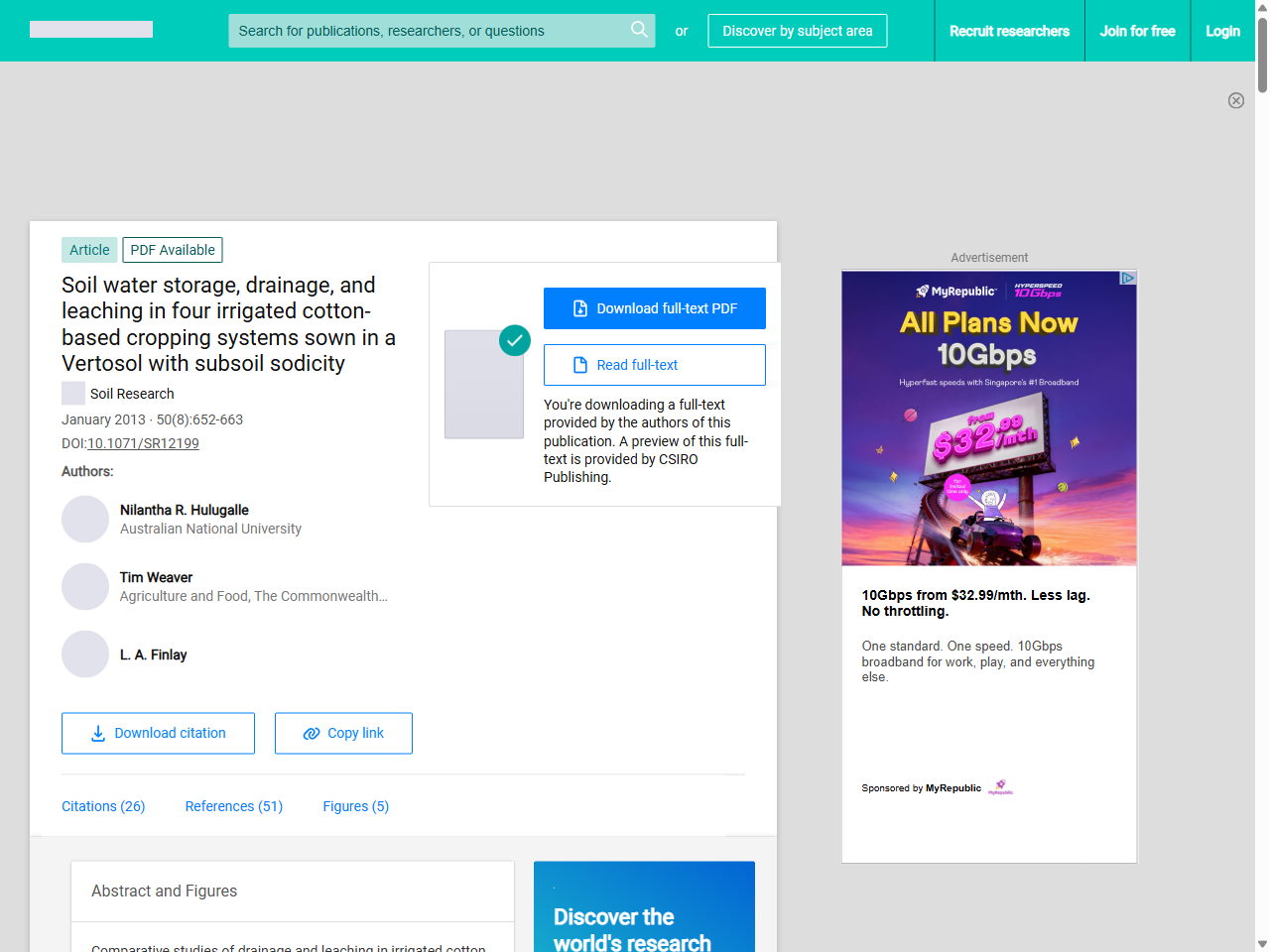Click Download citation button
Image resolution: width=1270 pixels, height=952 pixels.
coord(158,733)
